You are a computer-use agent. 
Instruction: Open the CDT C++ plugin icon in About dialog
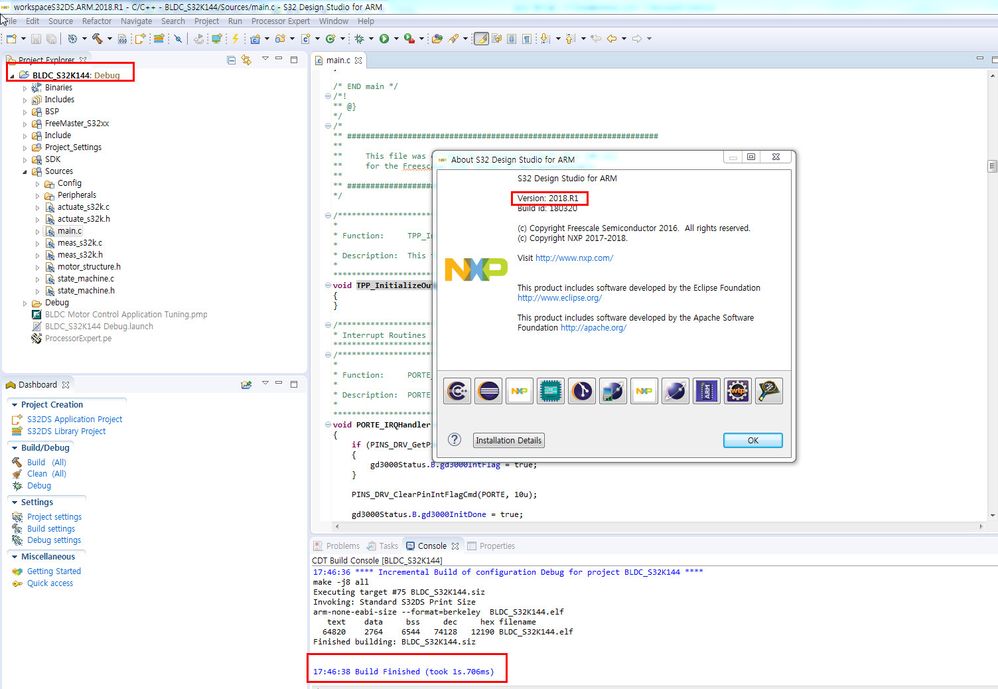pyautogui.click(x=457, y=391)
